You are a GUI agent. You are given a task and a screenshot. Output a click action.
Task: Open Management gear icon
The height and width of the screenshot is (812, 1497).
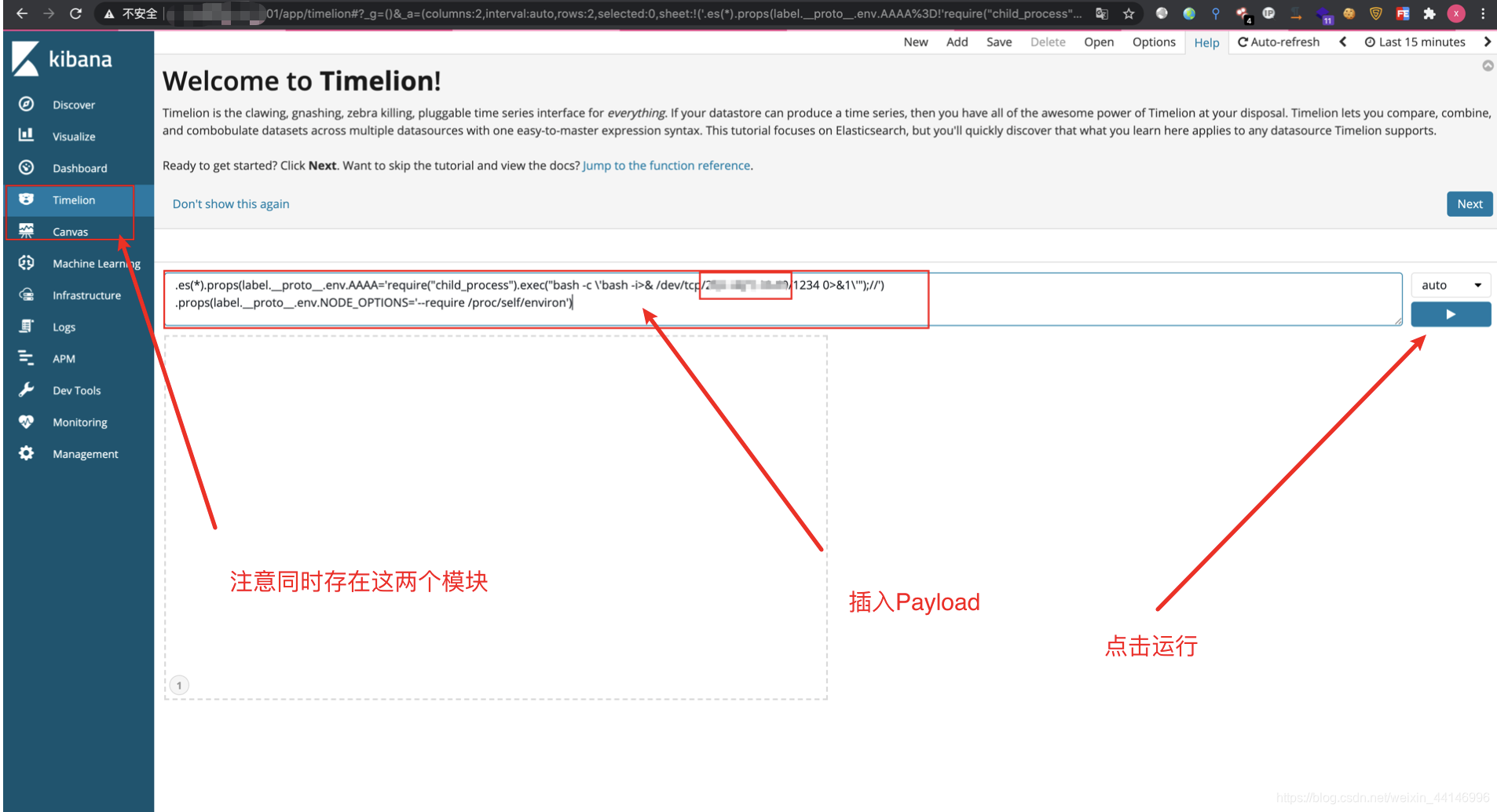click(26, 453)
